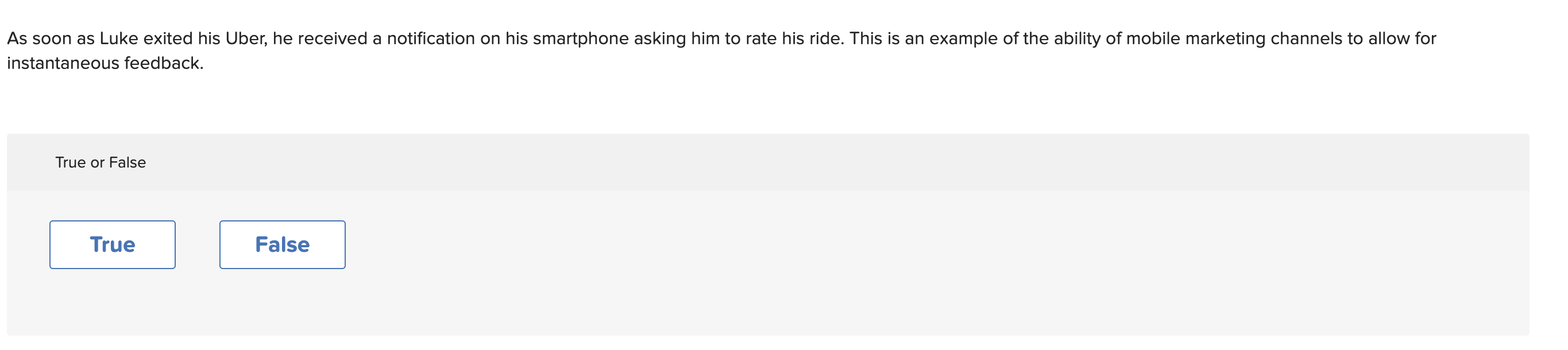Confirm the statement is true by clicking True
1568x350 pixels.
(112, 244)
